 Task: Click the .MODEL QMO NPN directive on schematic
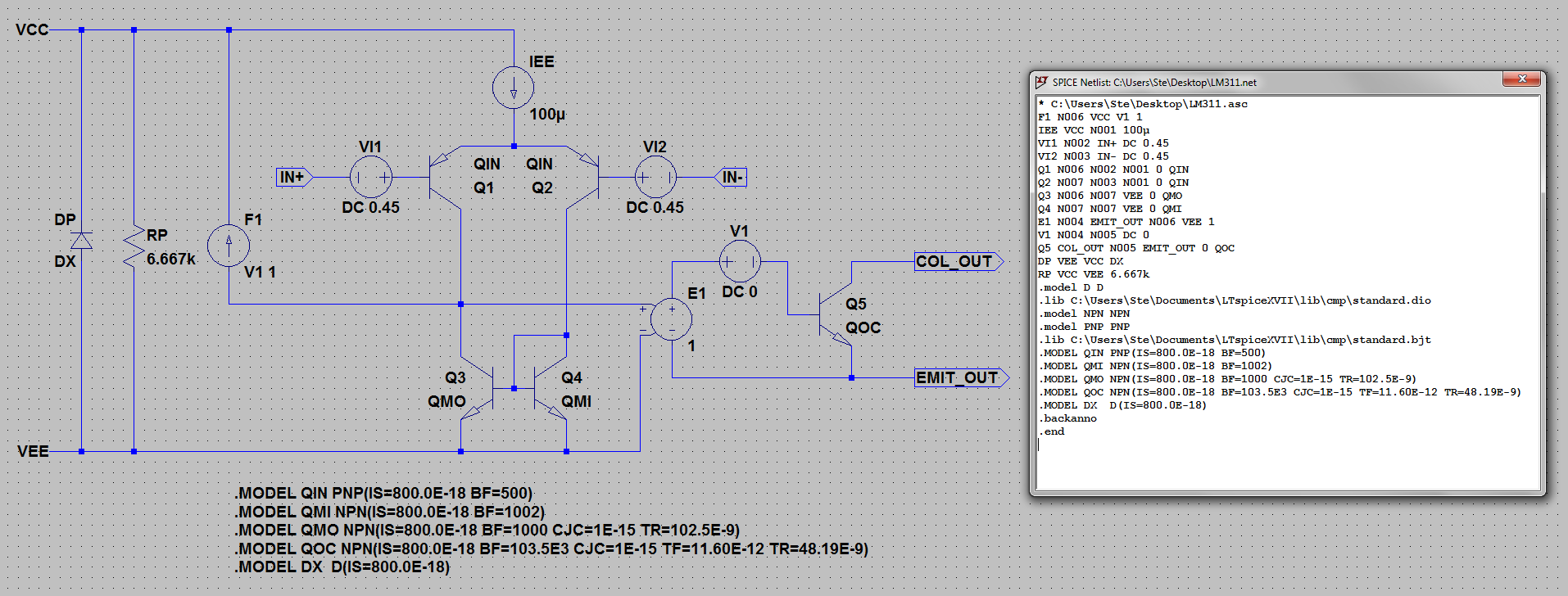coord(487,530)
